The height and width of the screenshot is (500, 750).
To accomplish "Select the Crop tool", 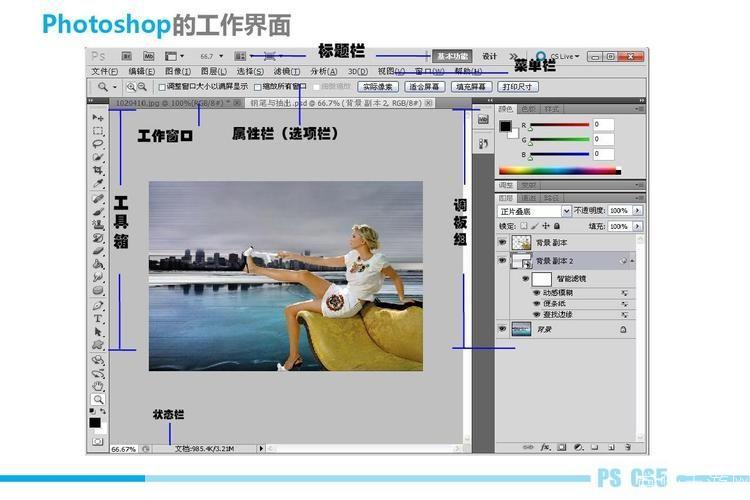I will 98,170.
